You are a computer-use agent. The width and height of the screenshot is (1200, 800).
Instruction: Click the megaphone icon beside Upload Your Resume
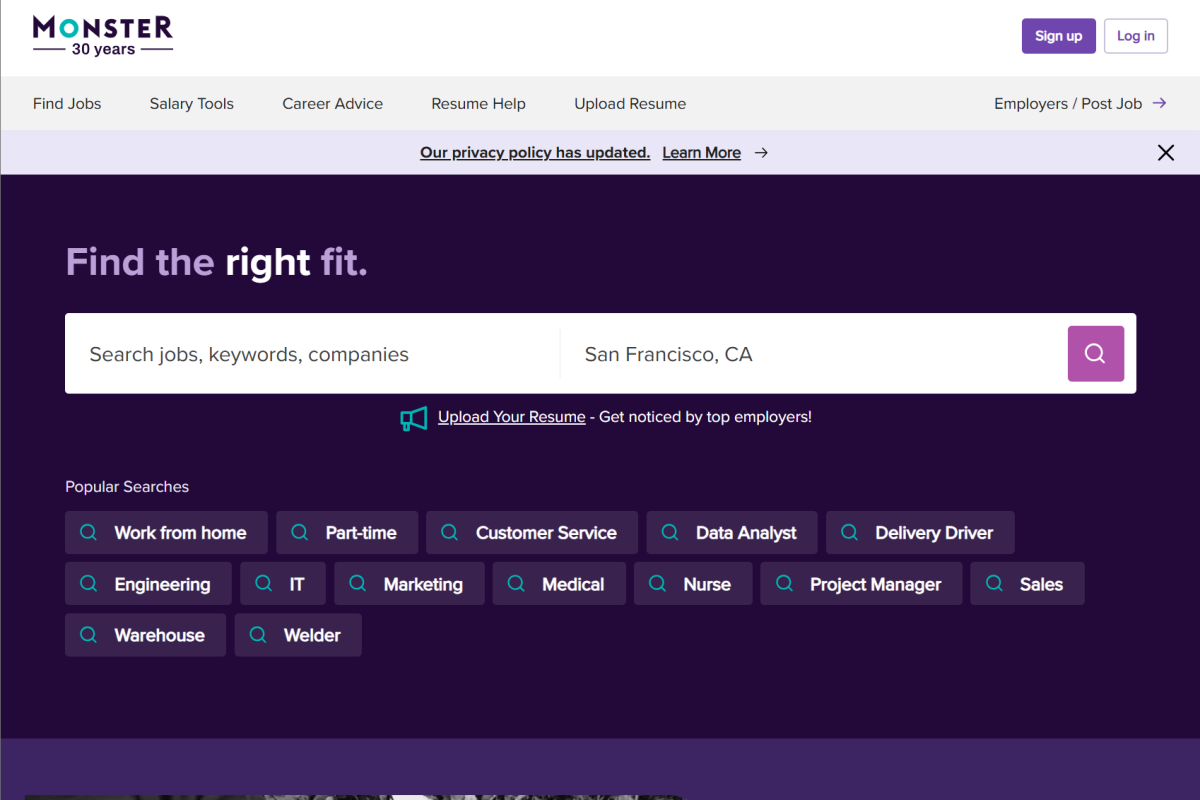coord(414,418)
